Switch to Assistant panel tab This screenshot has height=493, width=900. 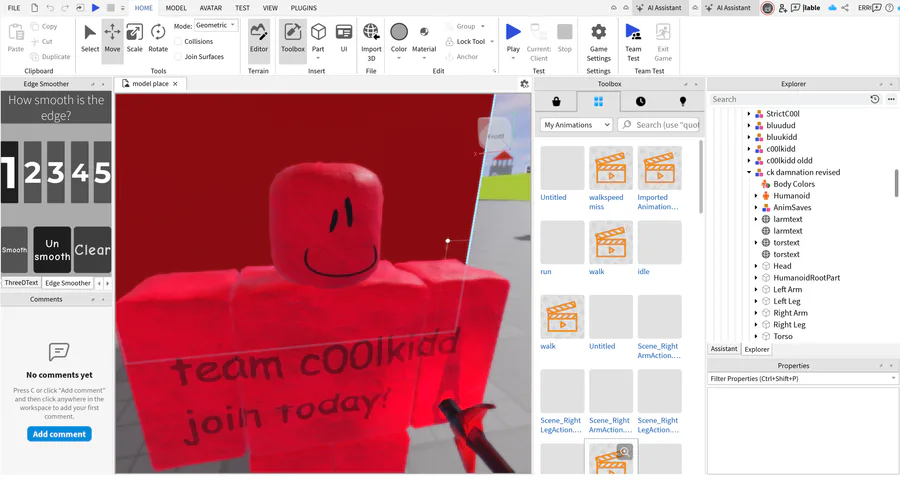(x=724, y=349)
